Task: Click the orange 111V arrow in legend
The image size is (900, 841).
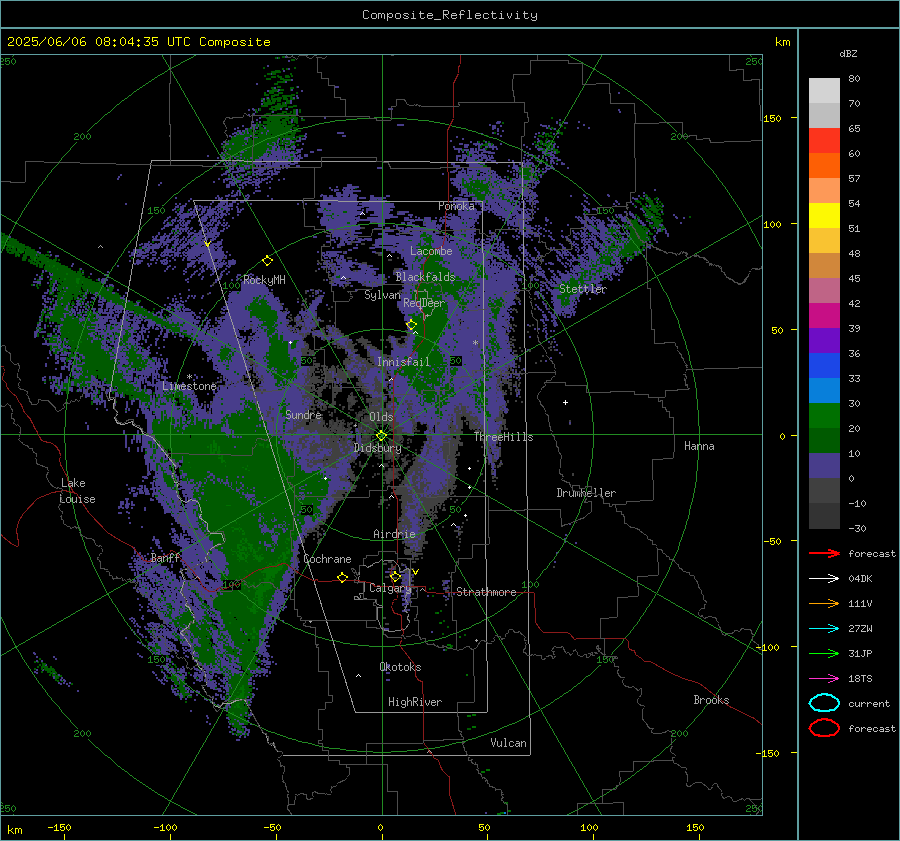Action: [x=824, y=603]
